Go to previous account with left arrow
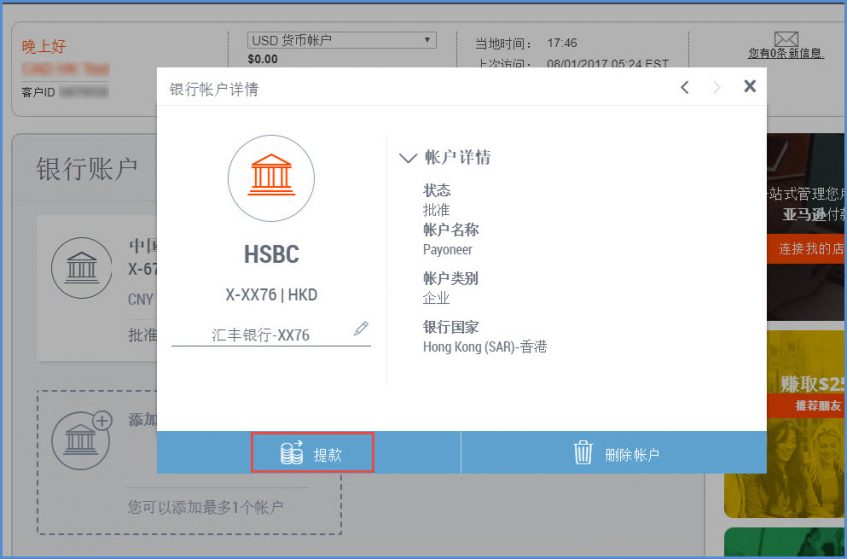The width and height of the screenshot is (847, 559). tap(685, 88)
